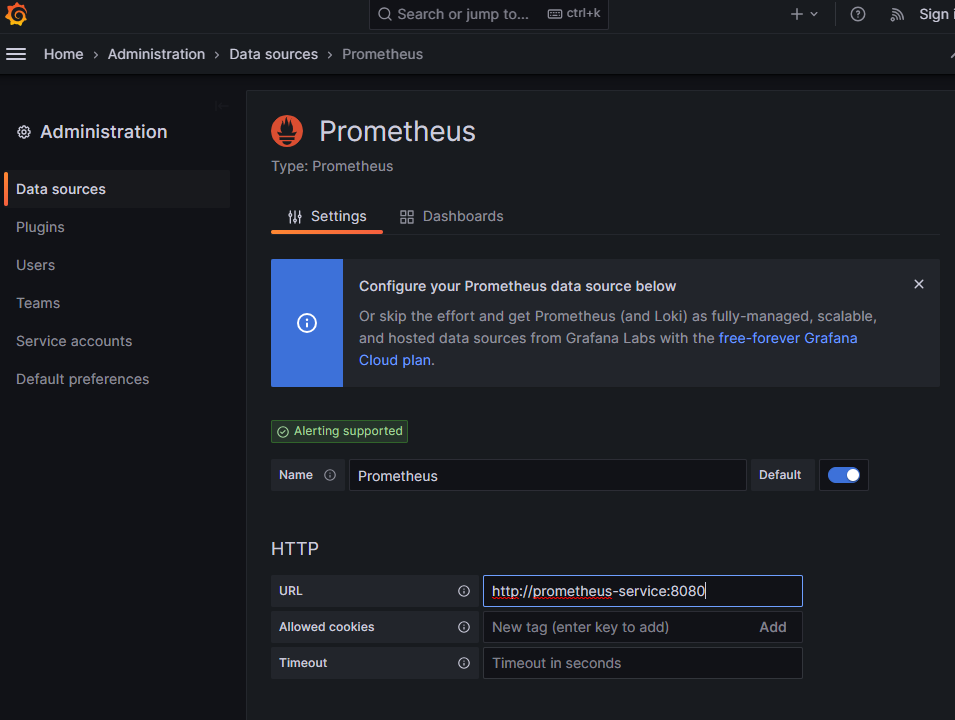The width and height of the screenshot is (955, 720).
Task: Open the plus add-new menu
Action: (804, 14)
